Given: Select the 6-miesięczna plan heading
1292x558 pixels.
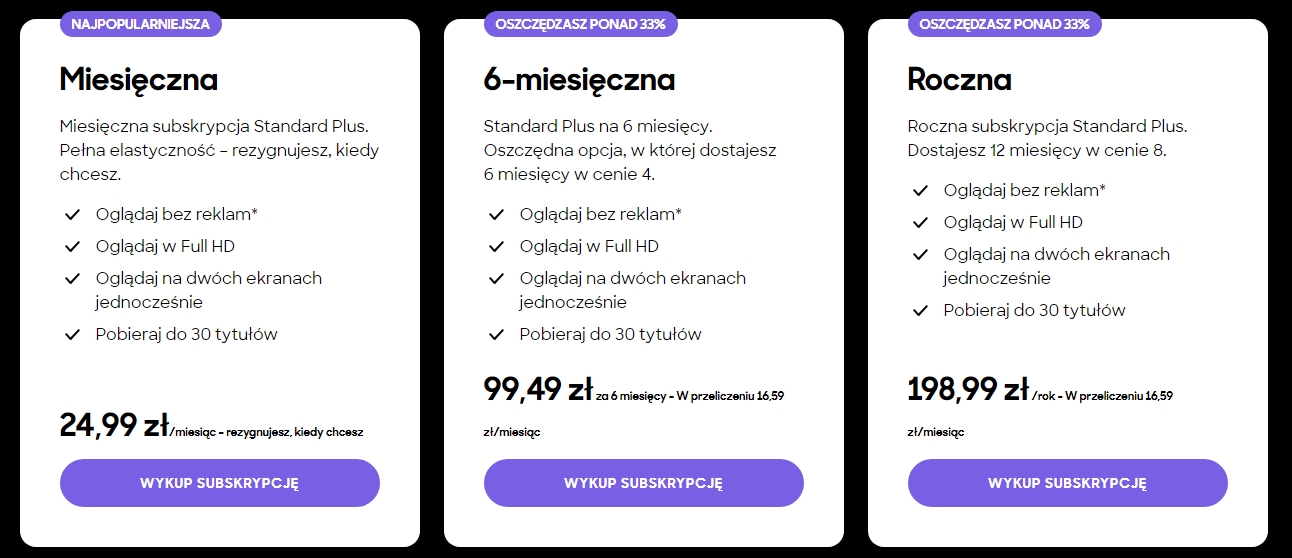Looking at the screenshot, I should [x=580, y=79].
